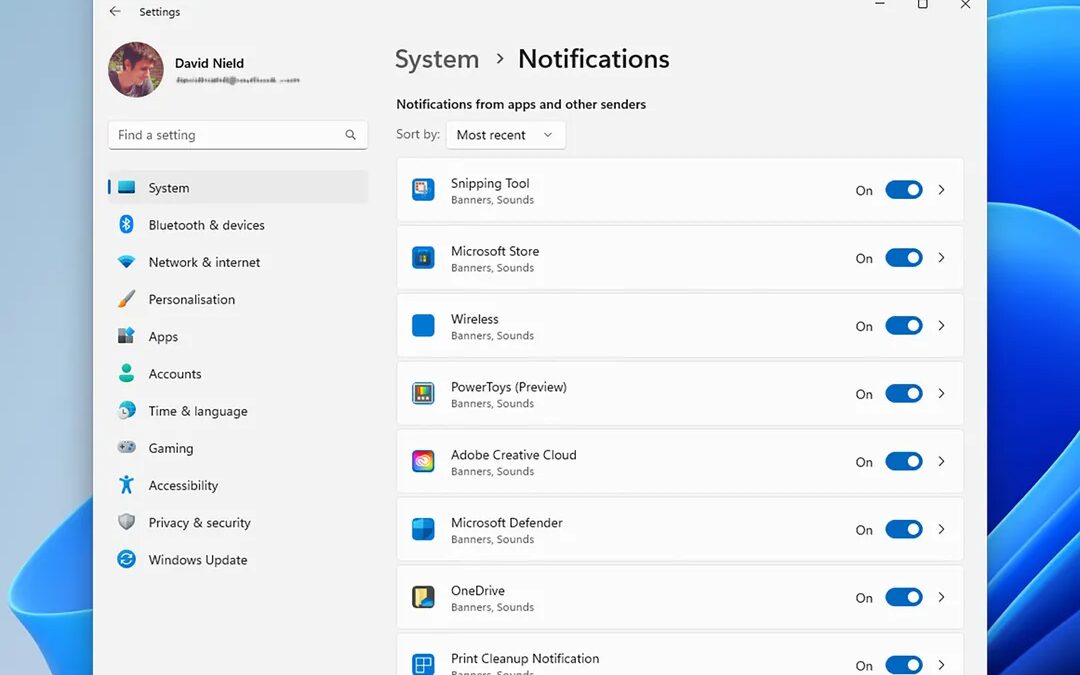1080x675 pixels.
Task: Switch off Microsoft Defender notifications toggle
Action: 903,530
